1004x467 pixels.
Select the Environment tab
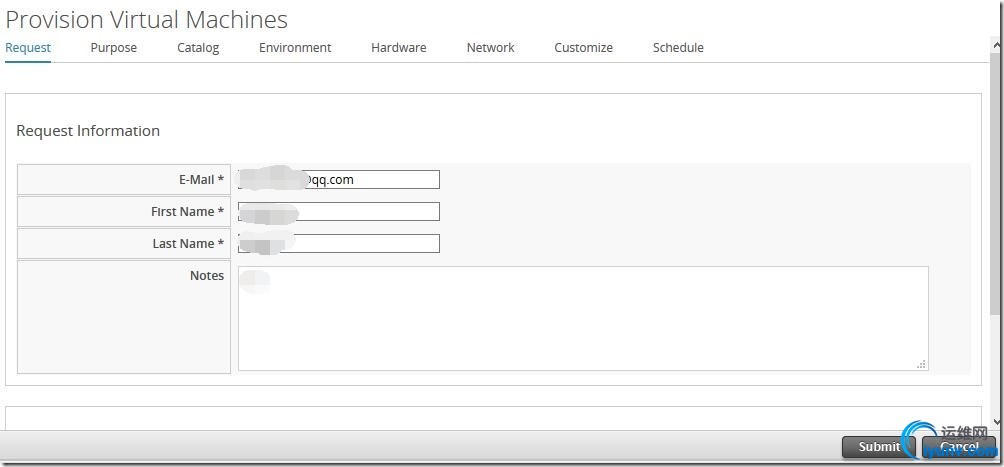(x=295, y=47)
